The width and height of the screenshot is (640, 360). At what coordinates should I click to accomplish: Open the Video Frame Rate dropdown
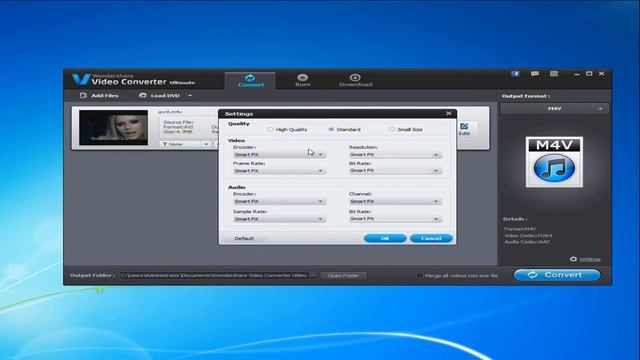coord(279,171)
